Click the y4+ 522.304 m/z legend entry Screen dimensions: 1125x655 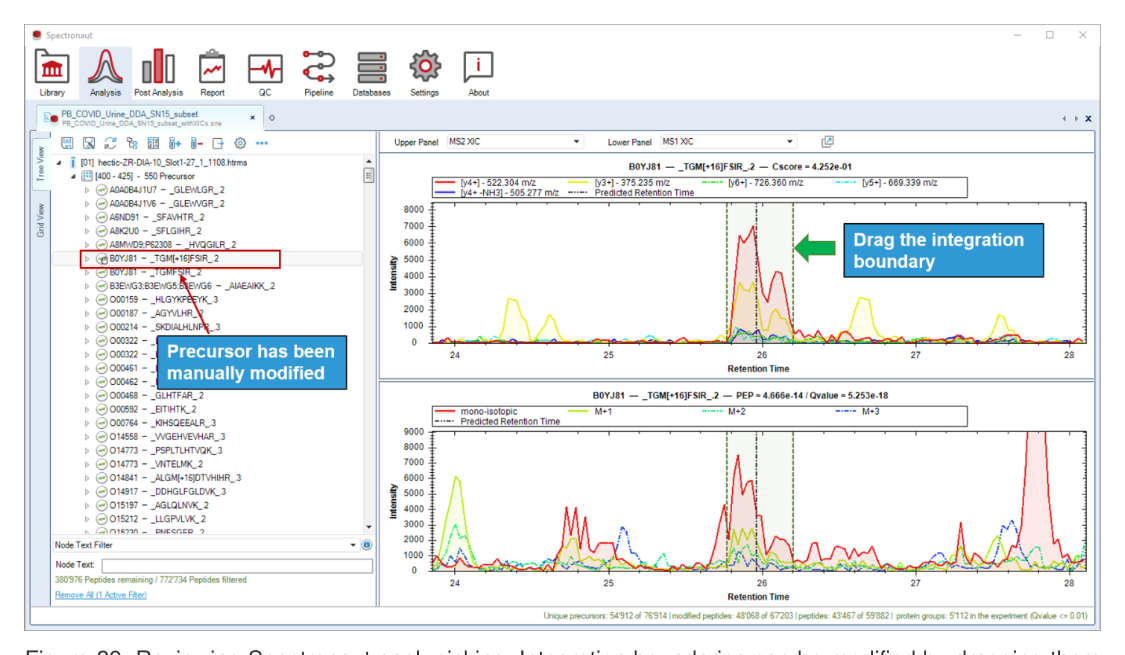[486, 183]
